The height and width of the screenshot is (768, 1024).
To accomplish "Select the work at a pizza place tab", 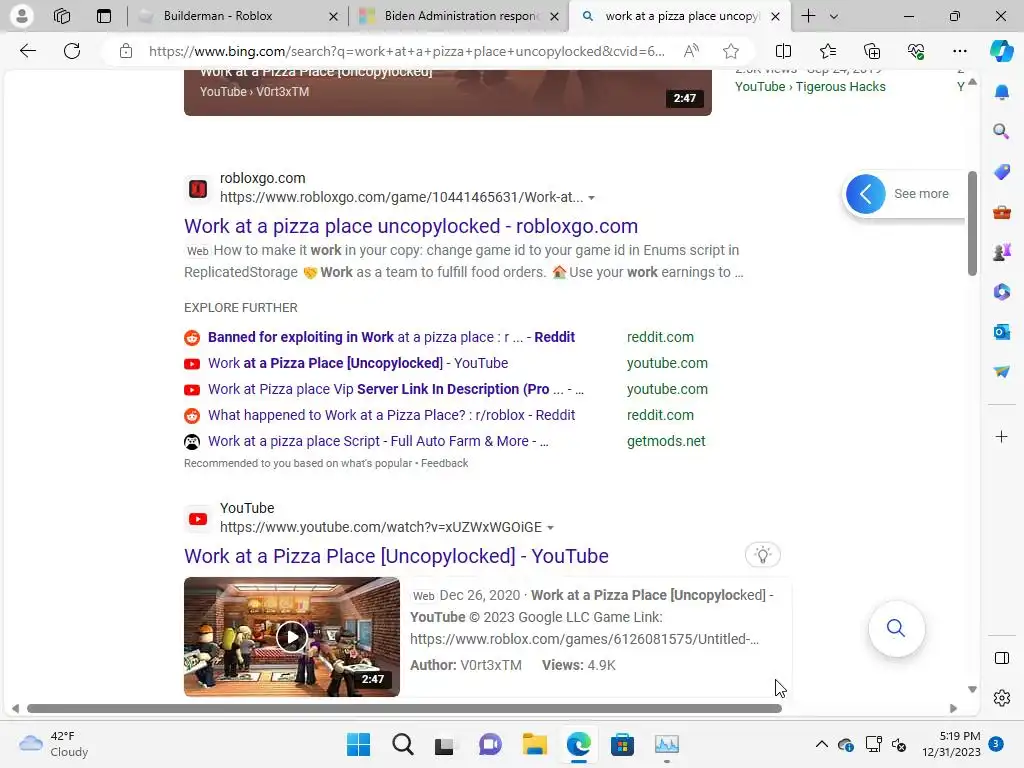I will pos(681,16).
